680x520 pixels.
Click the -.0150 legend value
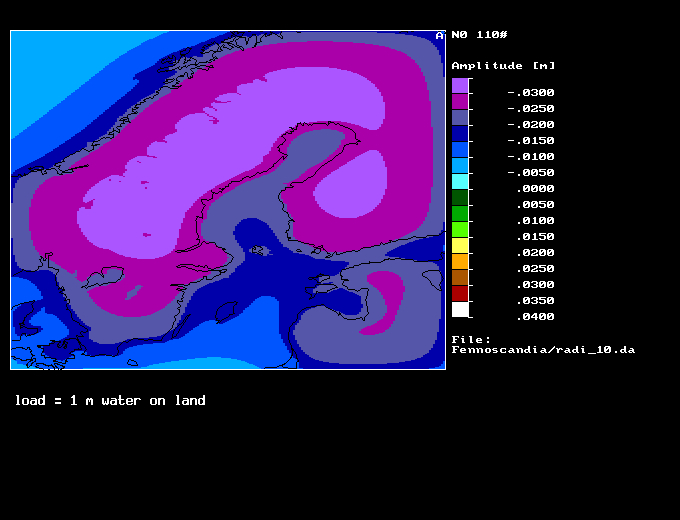click(531, 141)
